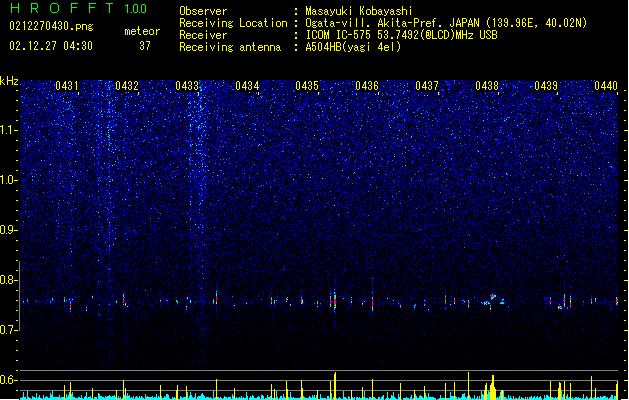Click the date stamp 02.12.27 04:30
This screenshot has width=629, height=400.
pyautogui.click(x=51, y=46)
